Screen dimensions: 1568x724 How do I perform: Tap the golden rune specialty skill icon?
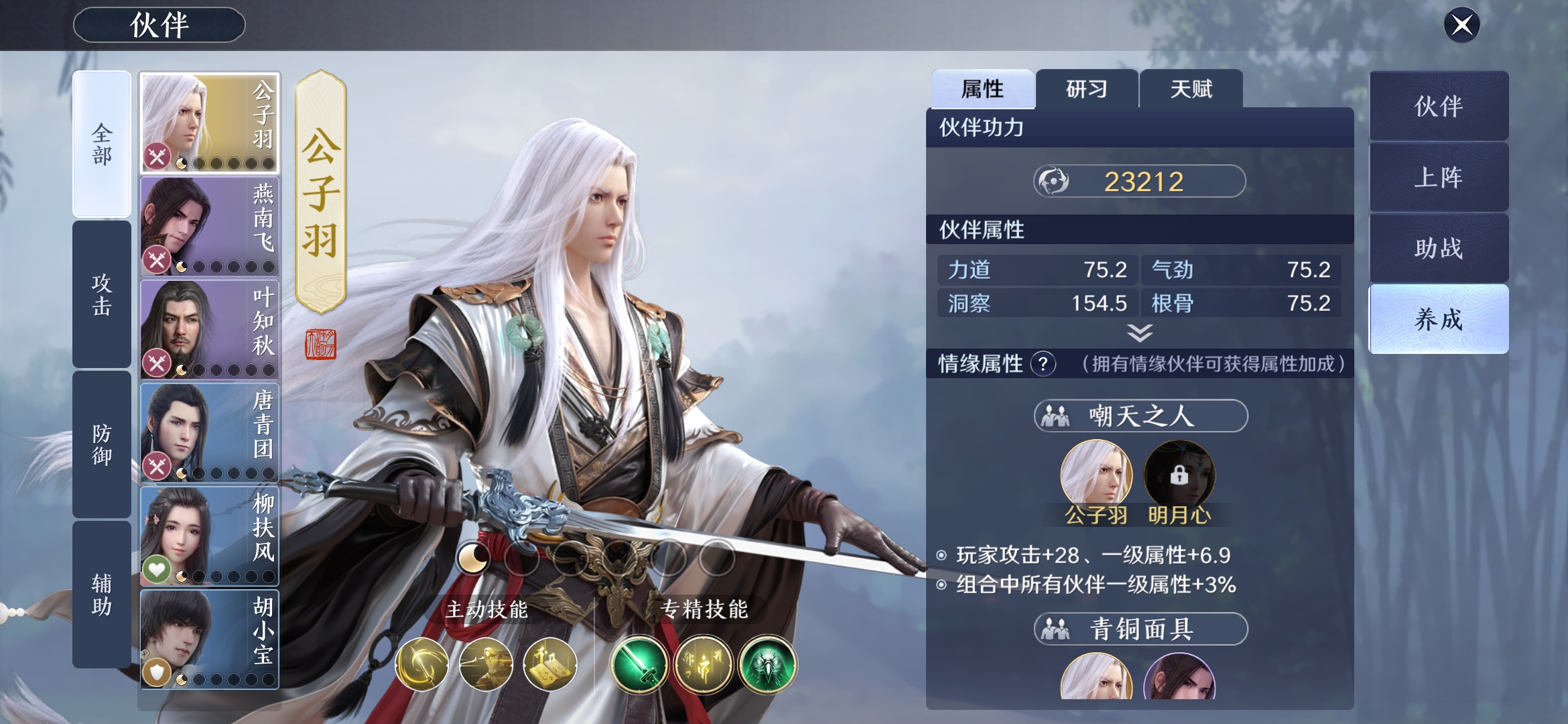[703, 664]
